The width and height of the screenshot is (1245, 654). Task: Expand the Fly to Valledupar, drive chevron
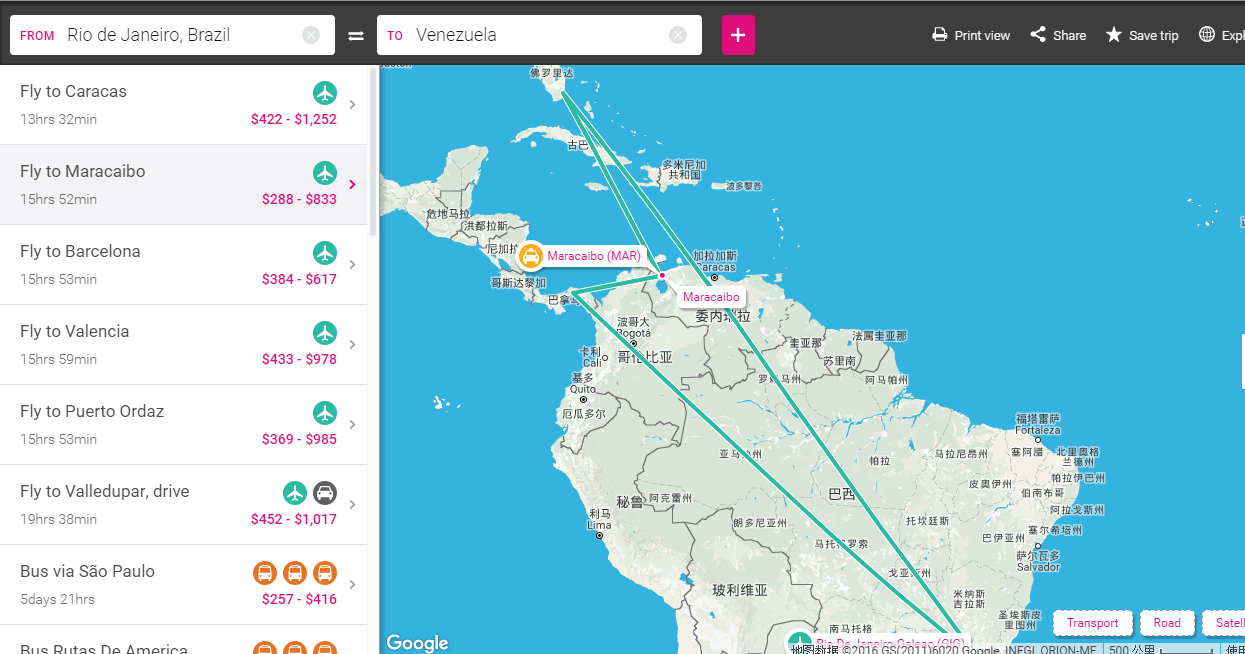[352, 504]
